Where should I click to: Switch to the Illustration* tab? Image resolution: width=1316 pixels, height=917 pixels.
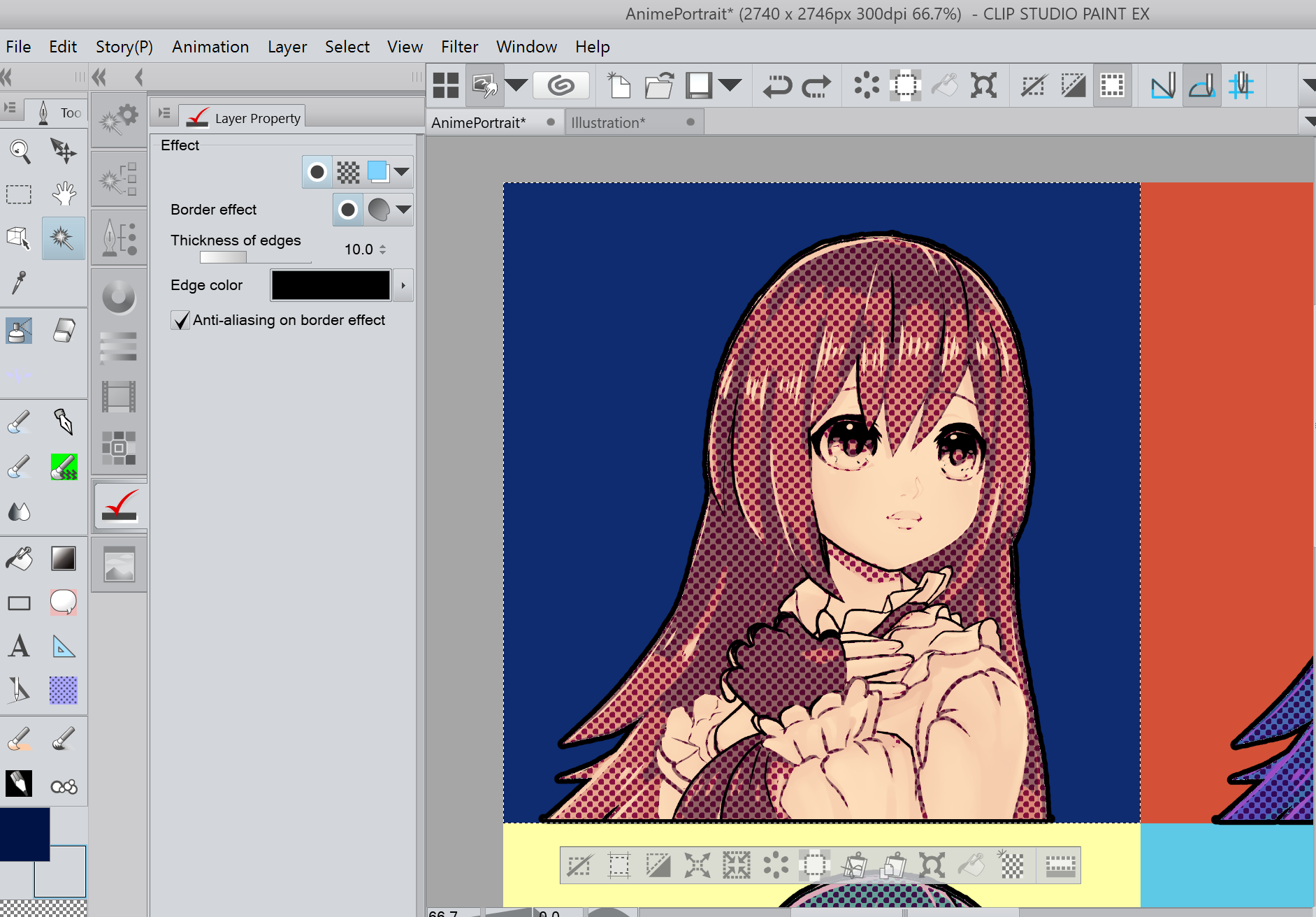click(608, 122)
